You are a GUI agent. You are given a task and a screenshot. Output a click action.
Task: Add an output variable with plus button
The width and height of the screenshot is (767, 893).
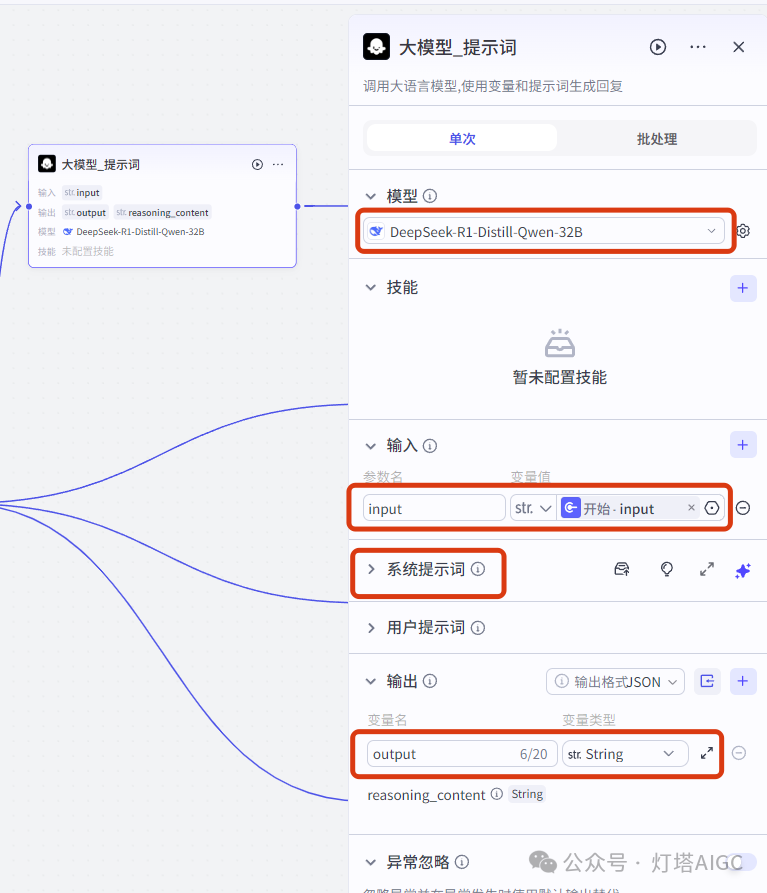click(743, 681)
